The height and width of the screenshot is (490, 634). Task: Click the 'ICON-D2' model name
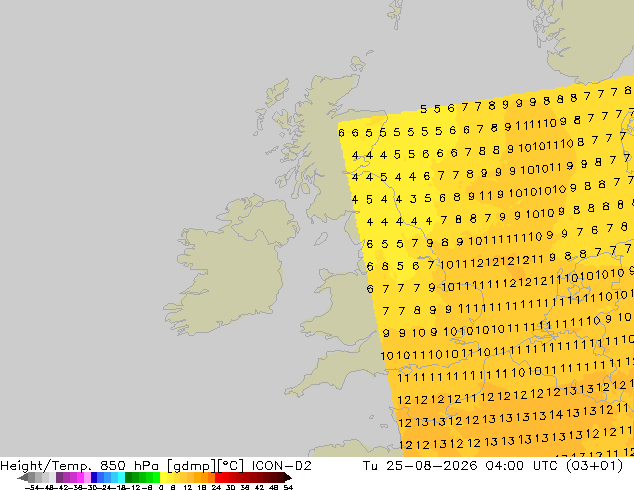tap(281, 466)
